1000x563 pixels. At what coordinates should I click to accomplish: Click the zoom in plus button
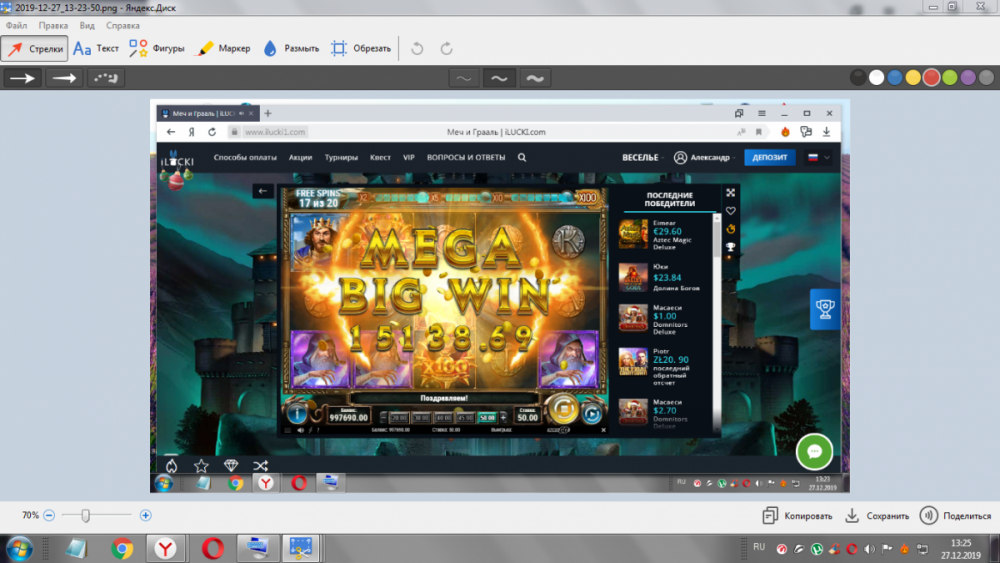click(x=146, y=515)
